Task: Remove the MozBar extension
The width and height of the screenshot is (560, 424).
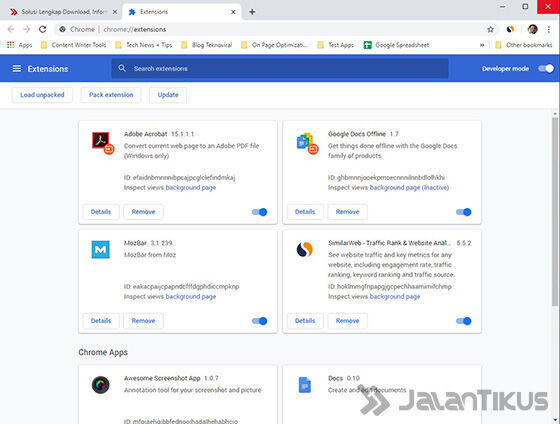Action: point(143,320)
